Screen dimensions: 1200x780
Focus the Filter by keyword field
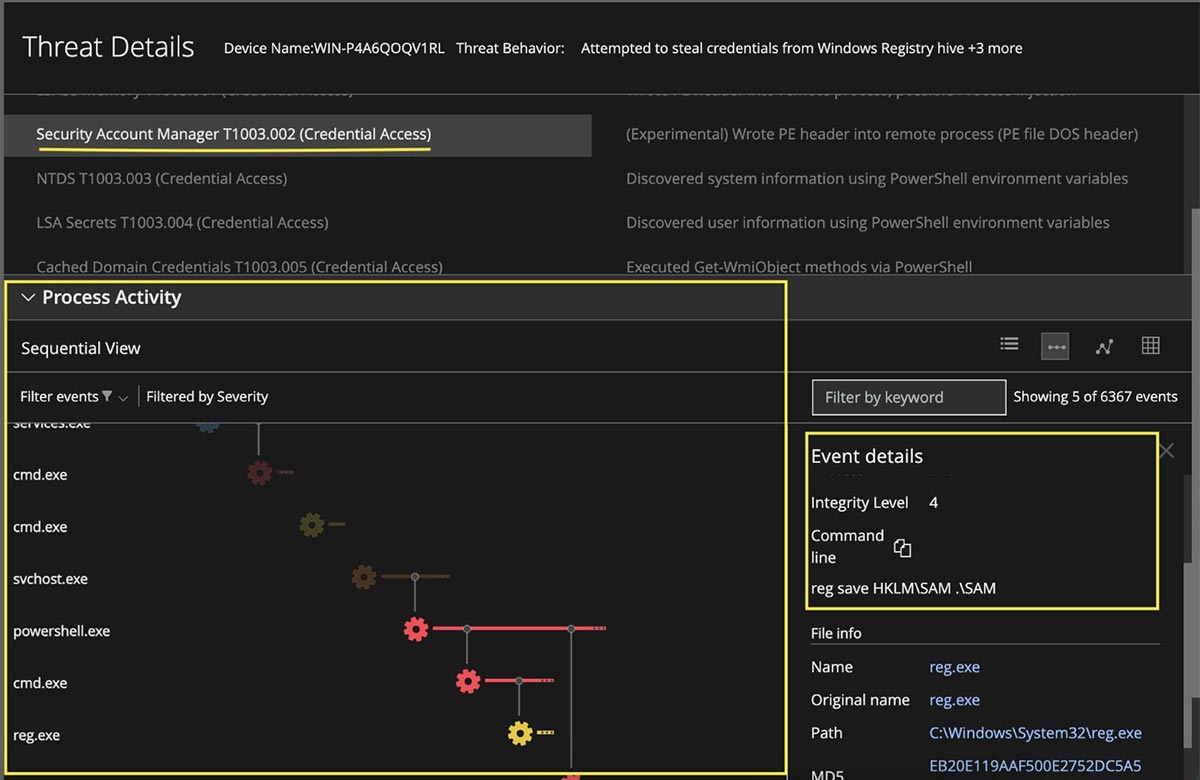pos(908,397)
